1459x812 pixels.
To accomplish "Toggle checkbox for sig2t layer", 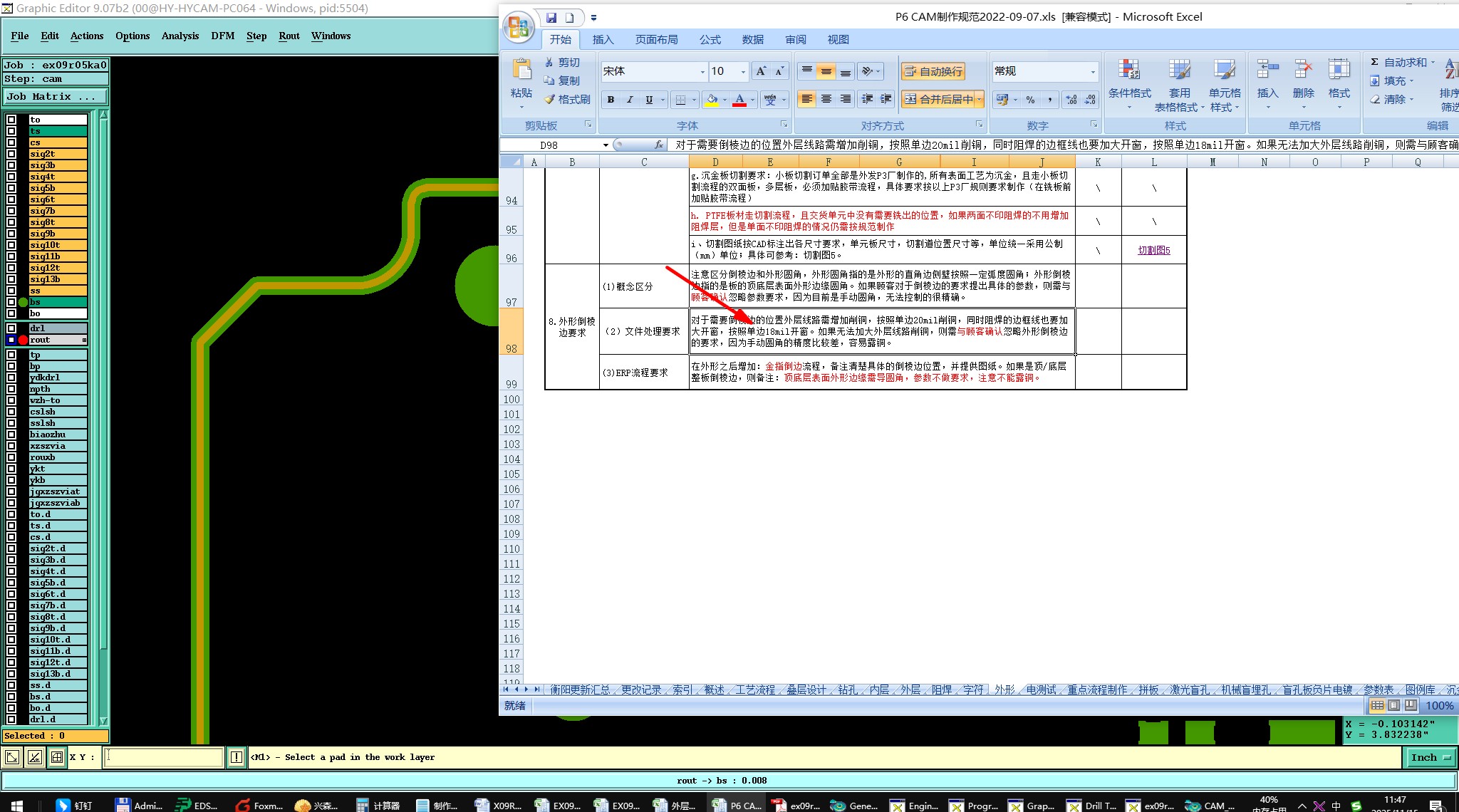I will (11, 154).
